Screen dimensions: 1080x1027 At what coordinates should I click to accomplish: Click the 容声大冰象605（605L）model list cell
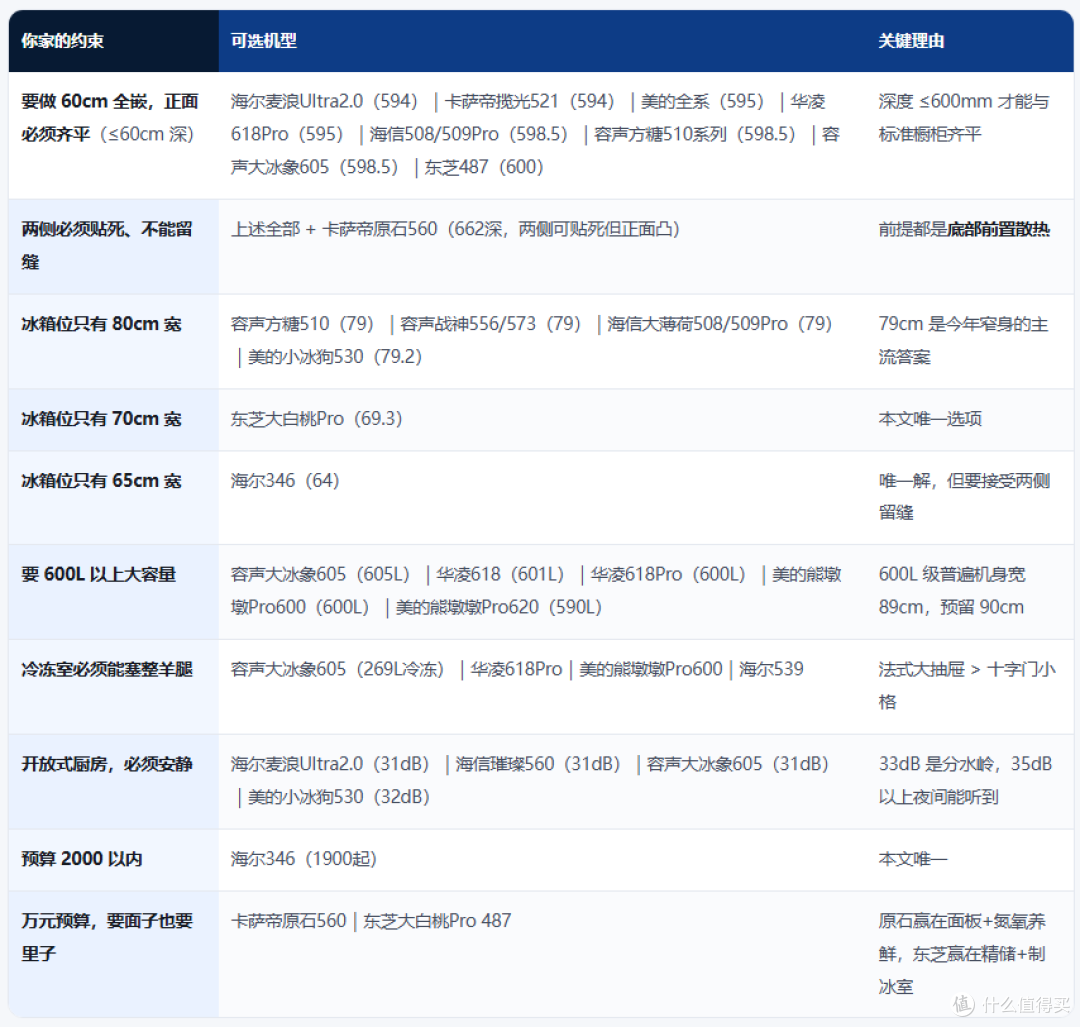pyautogui.click(x=542, y=592)
